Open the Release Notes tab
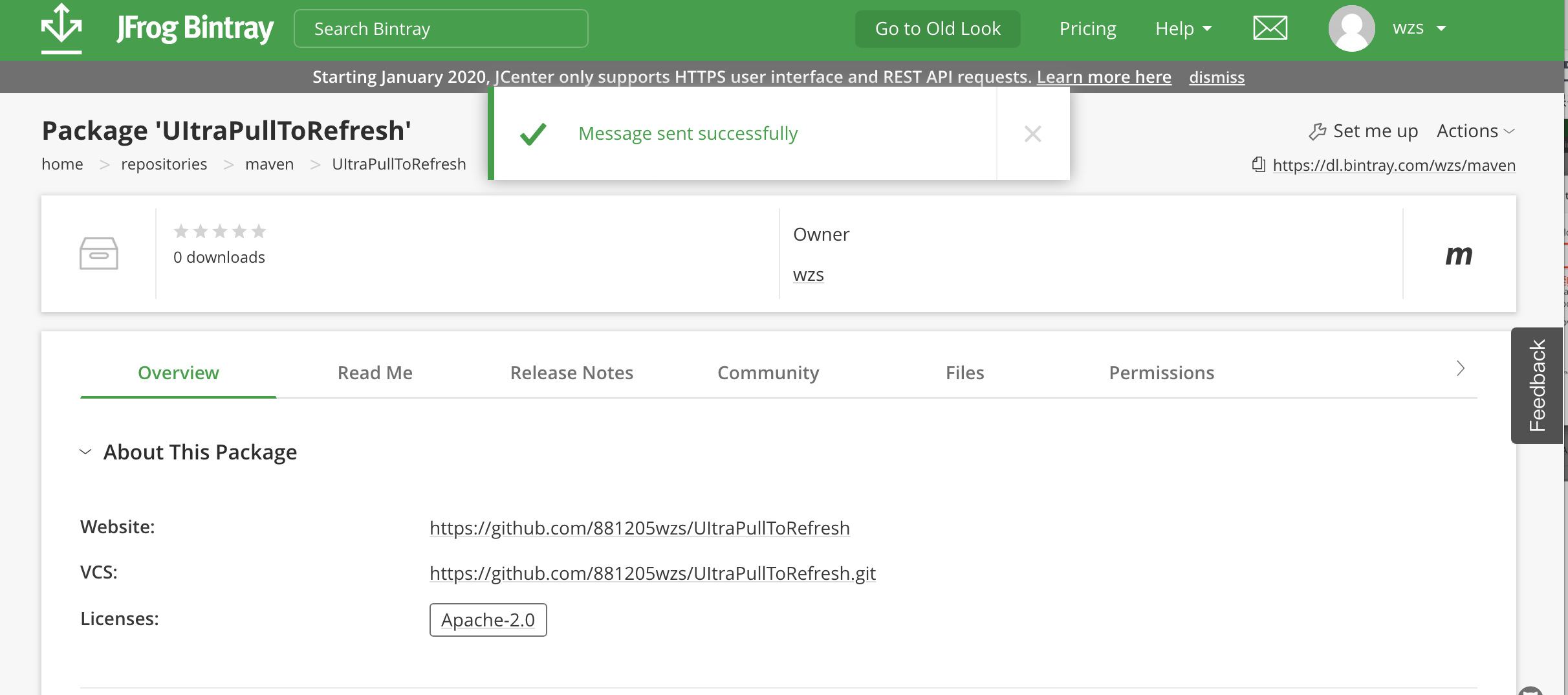 [572, 373]
